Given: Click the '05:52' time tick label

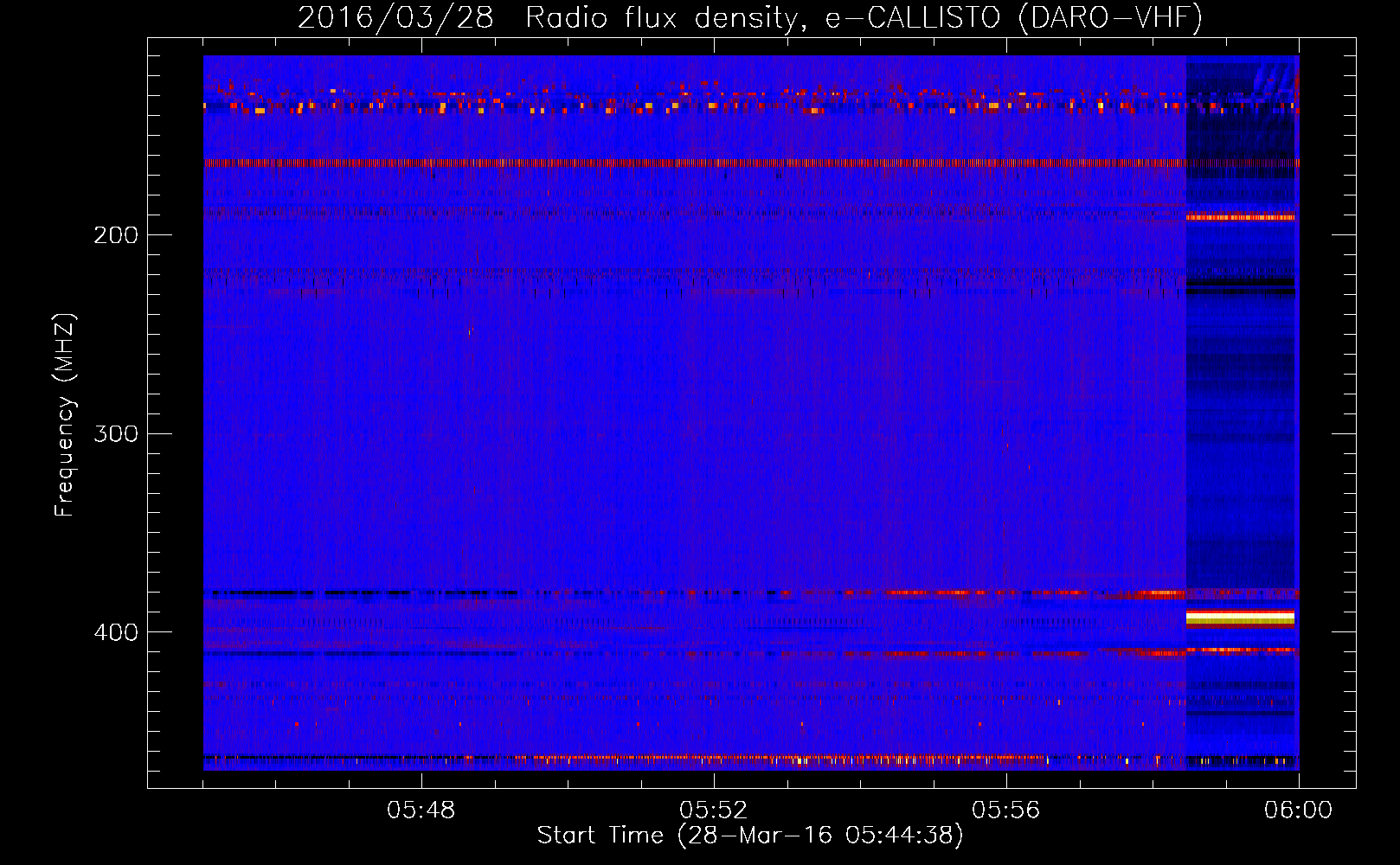Looking at the screenshot, I should (x=714, y=811).
